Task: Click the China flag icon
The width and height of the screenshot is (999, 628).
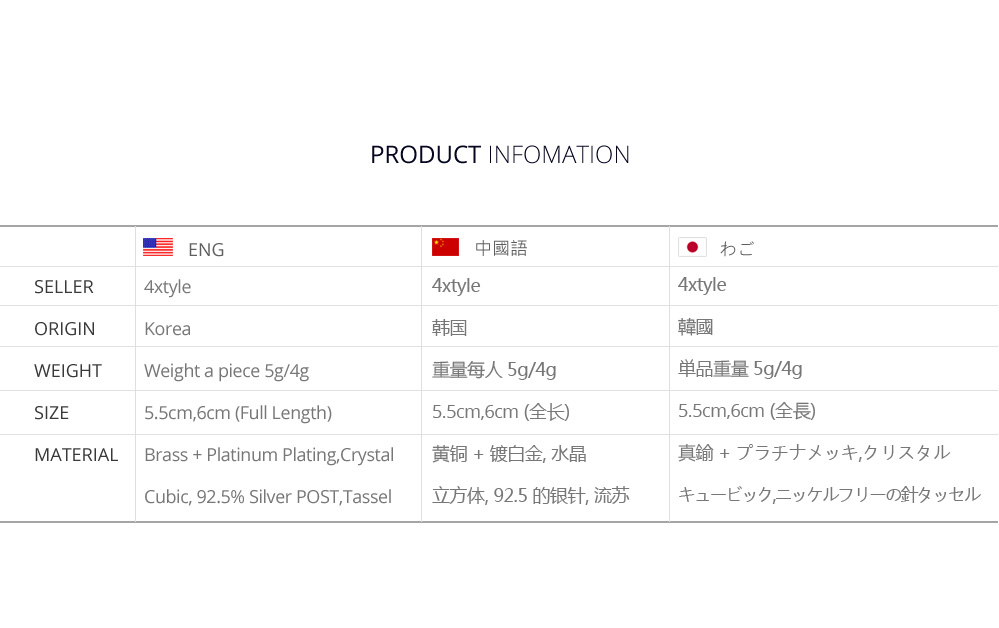Action: [445, 246]
